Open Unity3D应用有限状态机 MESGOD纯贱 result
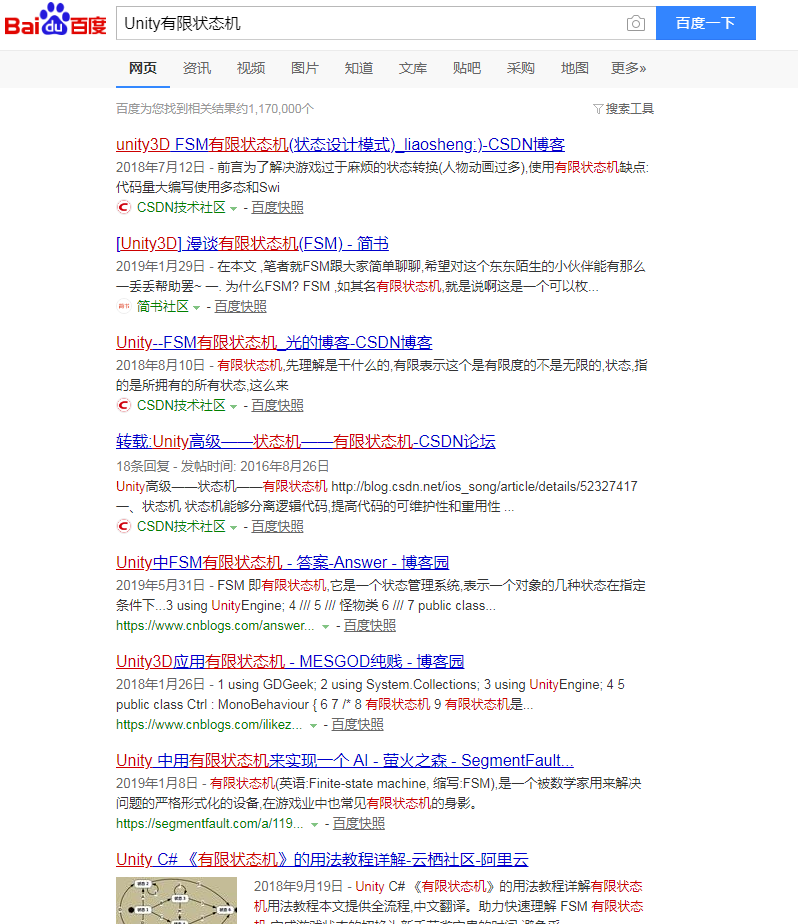 tap(290, 661)
